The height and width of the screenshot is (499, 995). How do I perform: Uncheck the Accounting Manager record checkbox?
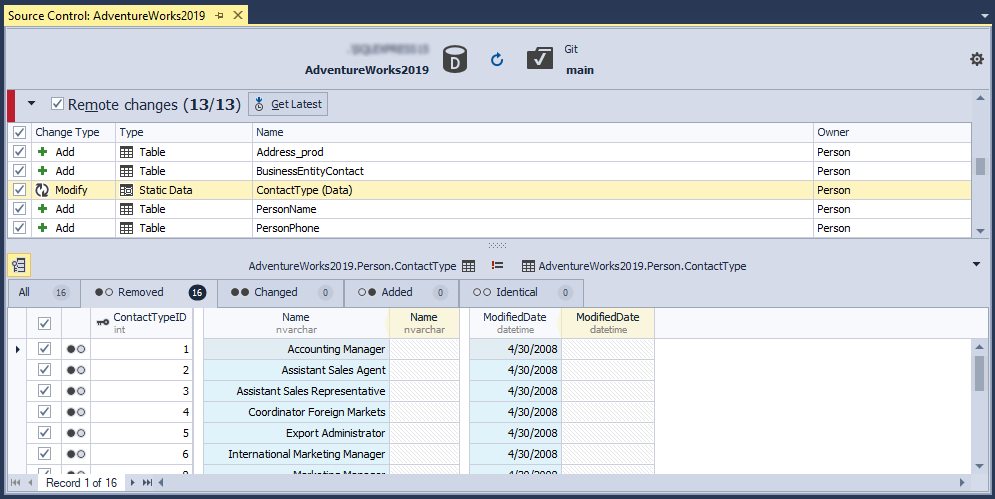point(44,349)
